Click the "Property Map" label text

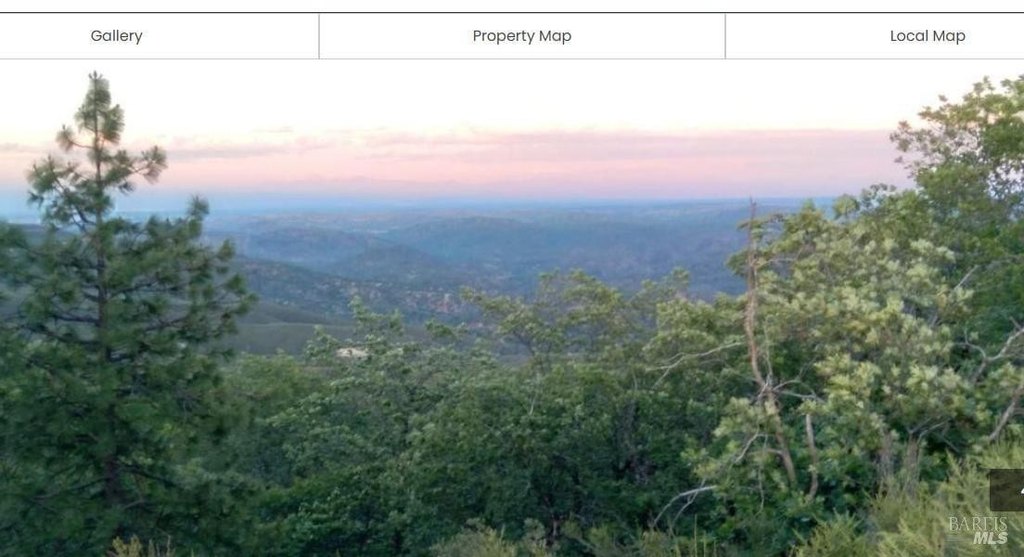tap(522, 36)
